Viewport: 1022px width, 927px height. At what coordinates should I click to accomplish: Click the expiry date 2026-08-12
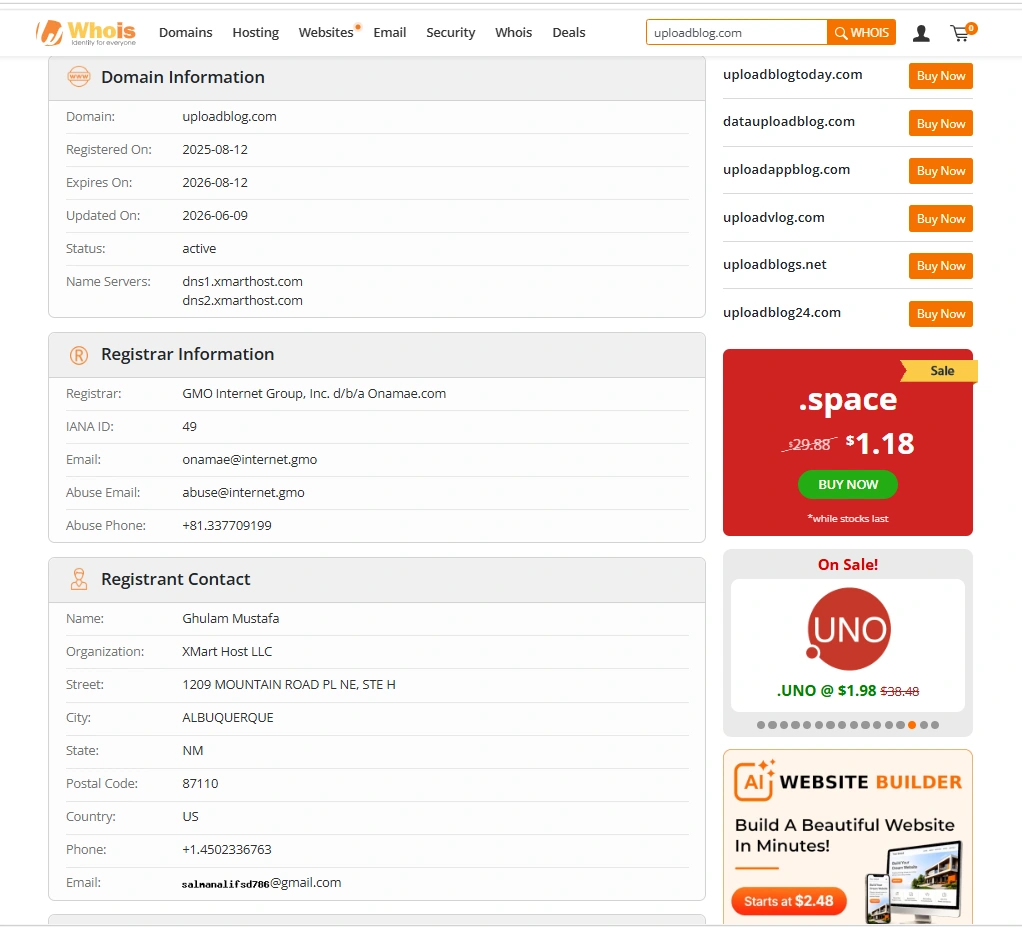[x=215, y=183]
